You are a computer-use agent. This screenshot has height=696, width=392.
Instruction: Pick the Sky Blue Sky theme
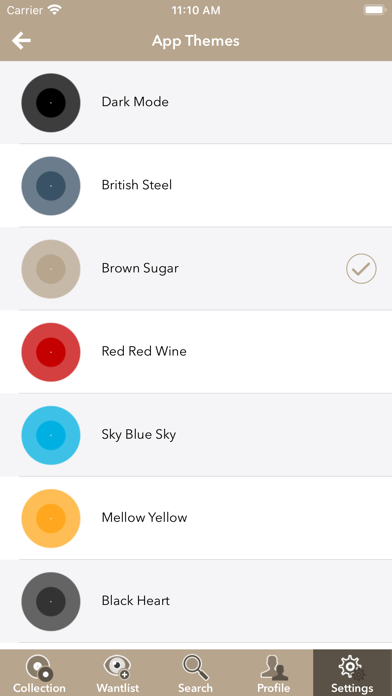tap(196, 435)
